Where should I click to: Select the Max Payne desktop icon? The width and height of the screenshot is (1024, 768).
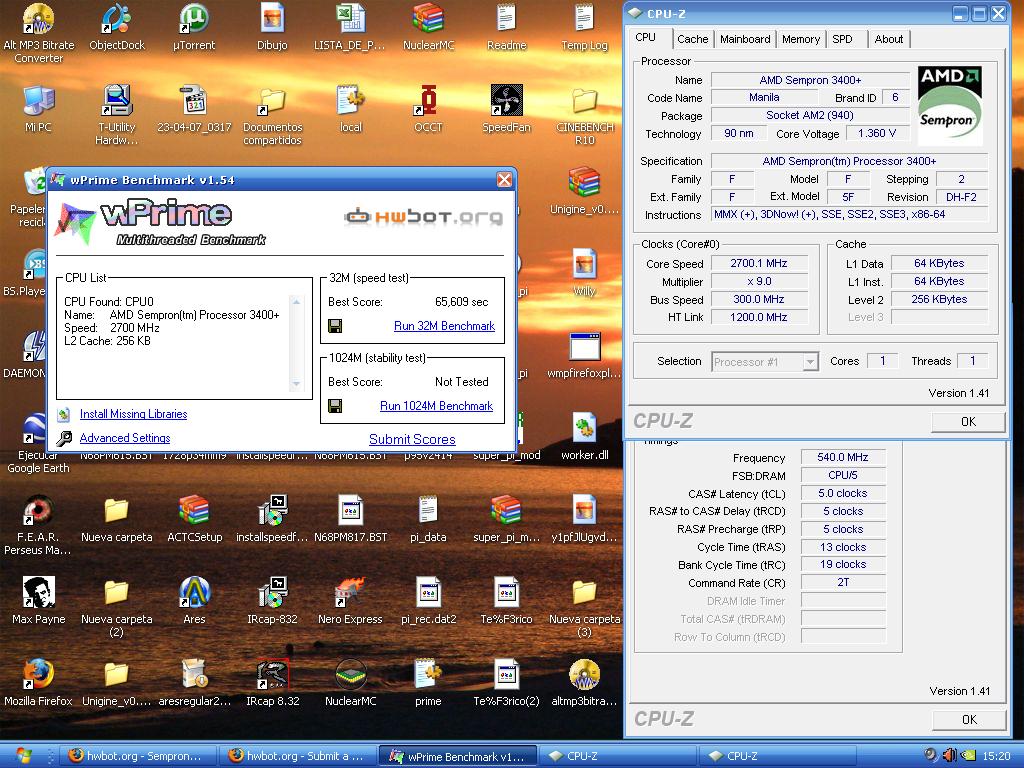pos(39,592)
